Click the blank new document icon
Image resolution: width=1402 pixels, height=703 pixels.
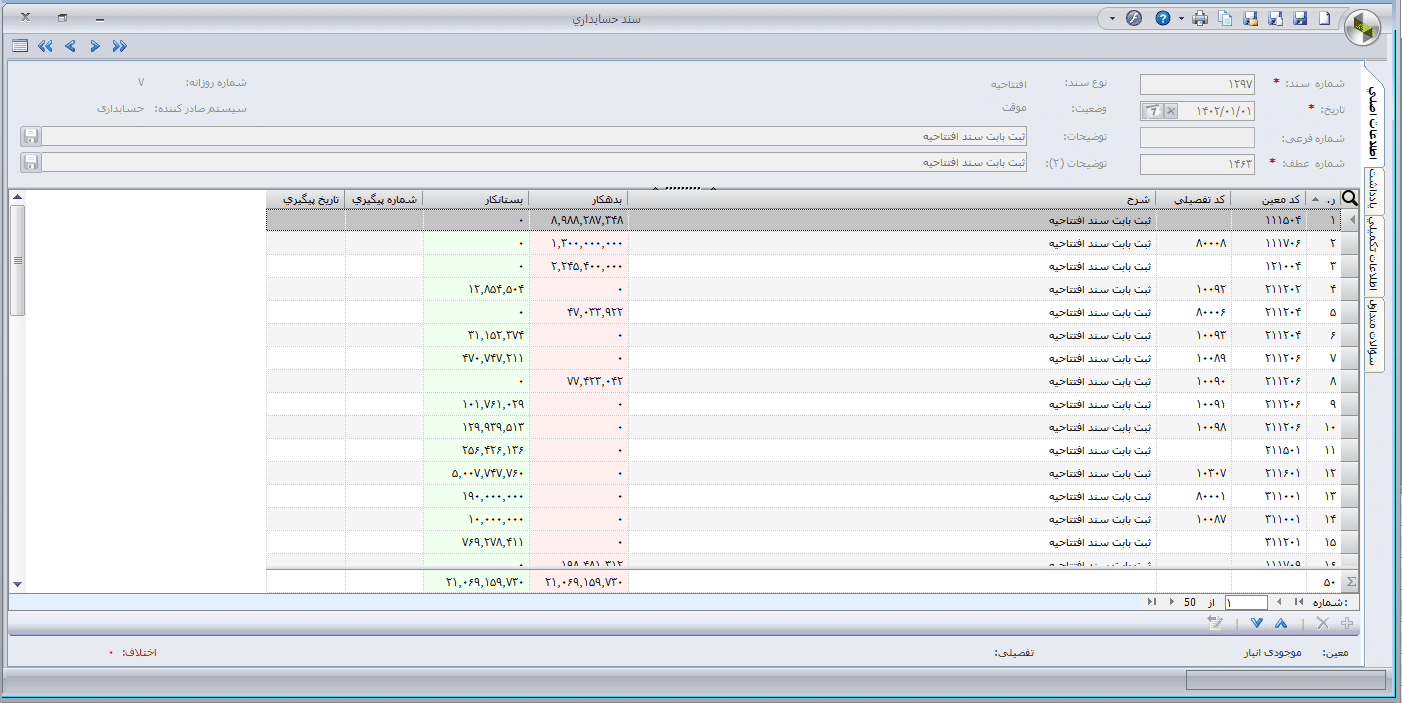tap(1325, 19)
